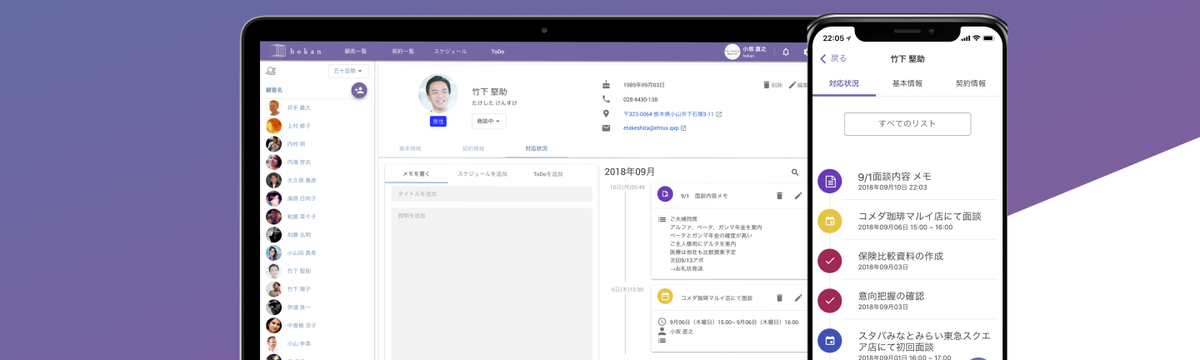This screenshot has width=1200, height=360.
Task: Select customer 小山田 真希
Action: 290,252
